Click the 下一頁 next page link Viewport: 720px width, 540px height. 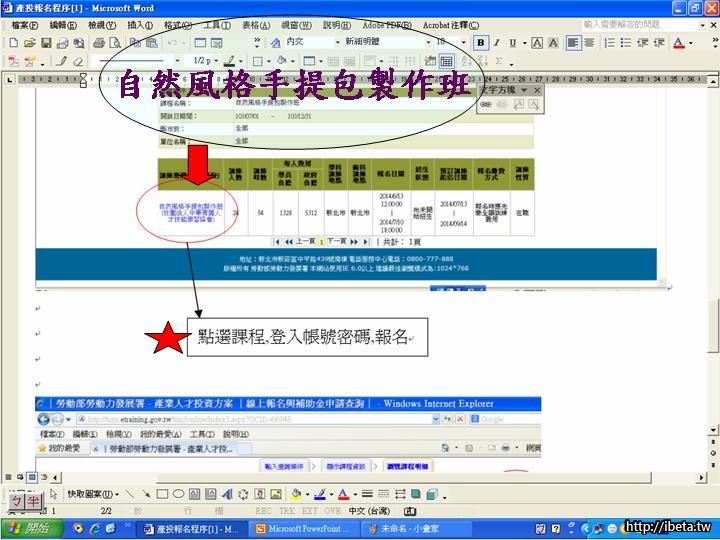[337, 241]
